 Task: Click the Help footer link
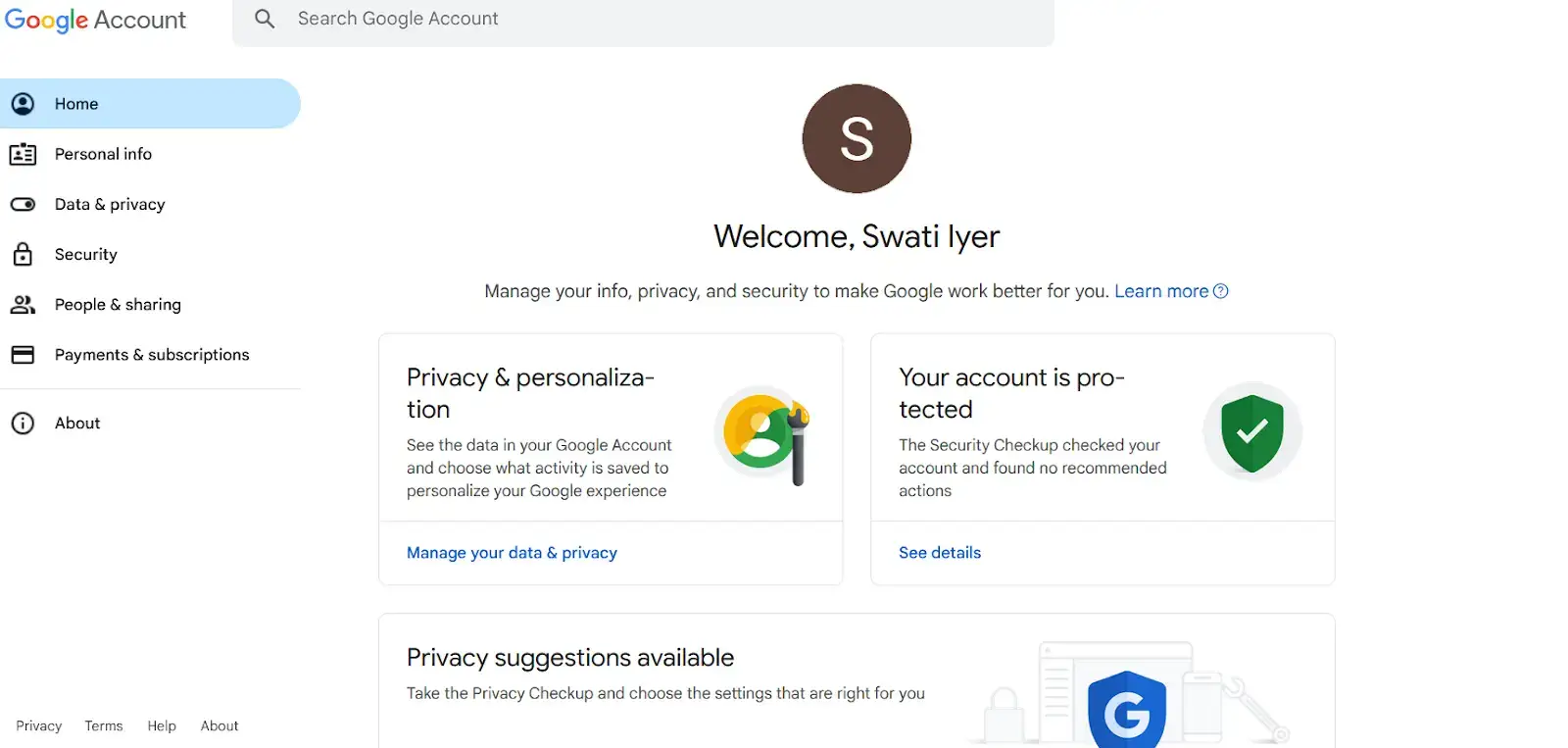point(162,725)
